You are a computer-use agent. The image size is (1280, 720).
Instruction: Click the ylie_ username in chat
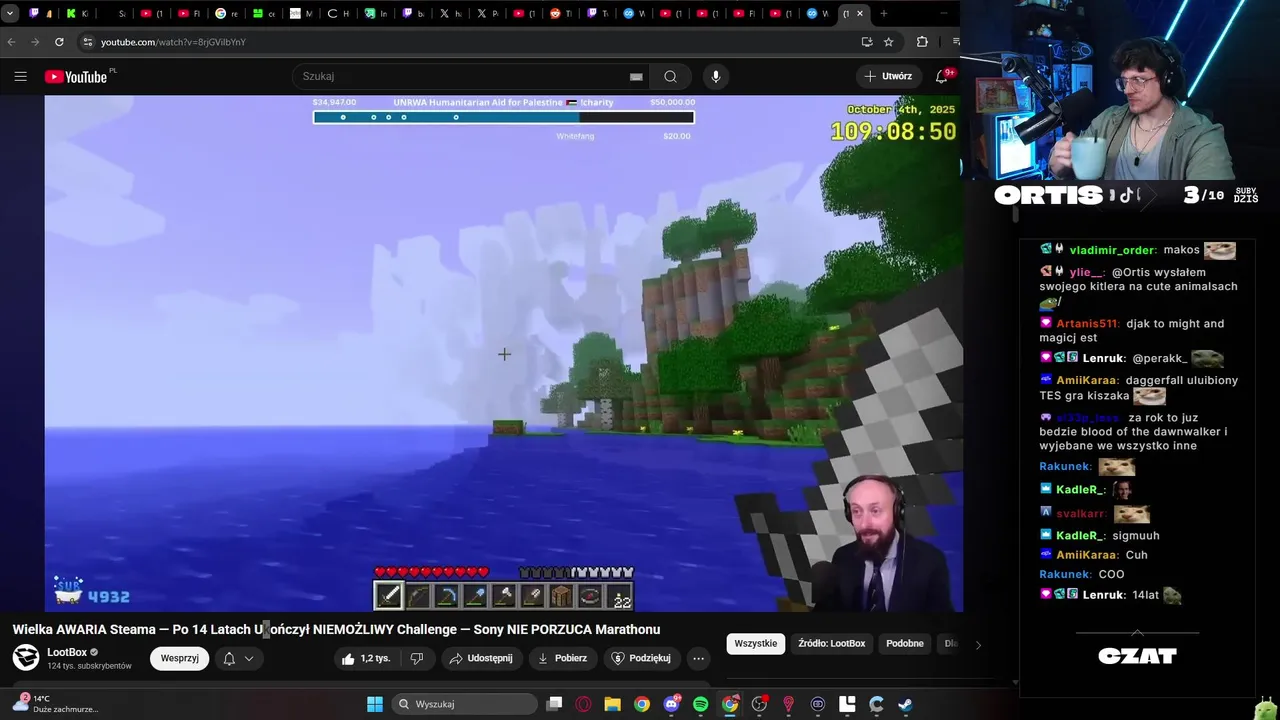pyautogui.click(x=1084, y=272)
